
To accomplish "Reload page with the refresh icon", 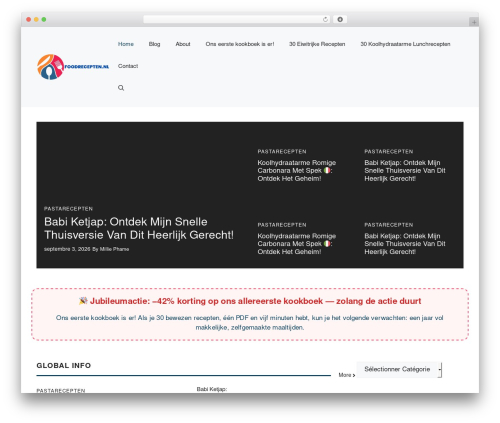I will [325, 19].
